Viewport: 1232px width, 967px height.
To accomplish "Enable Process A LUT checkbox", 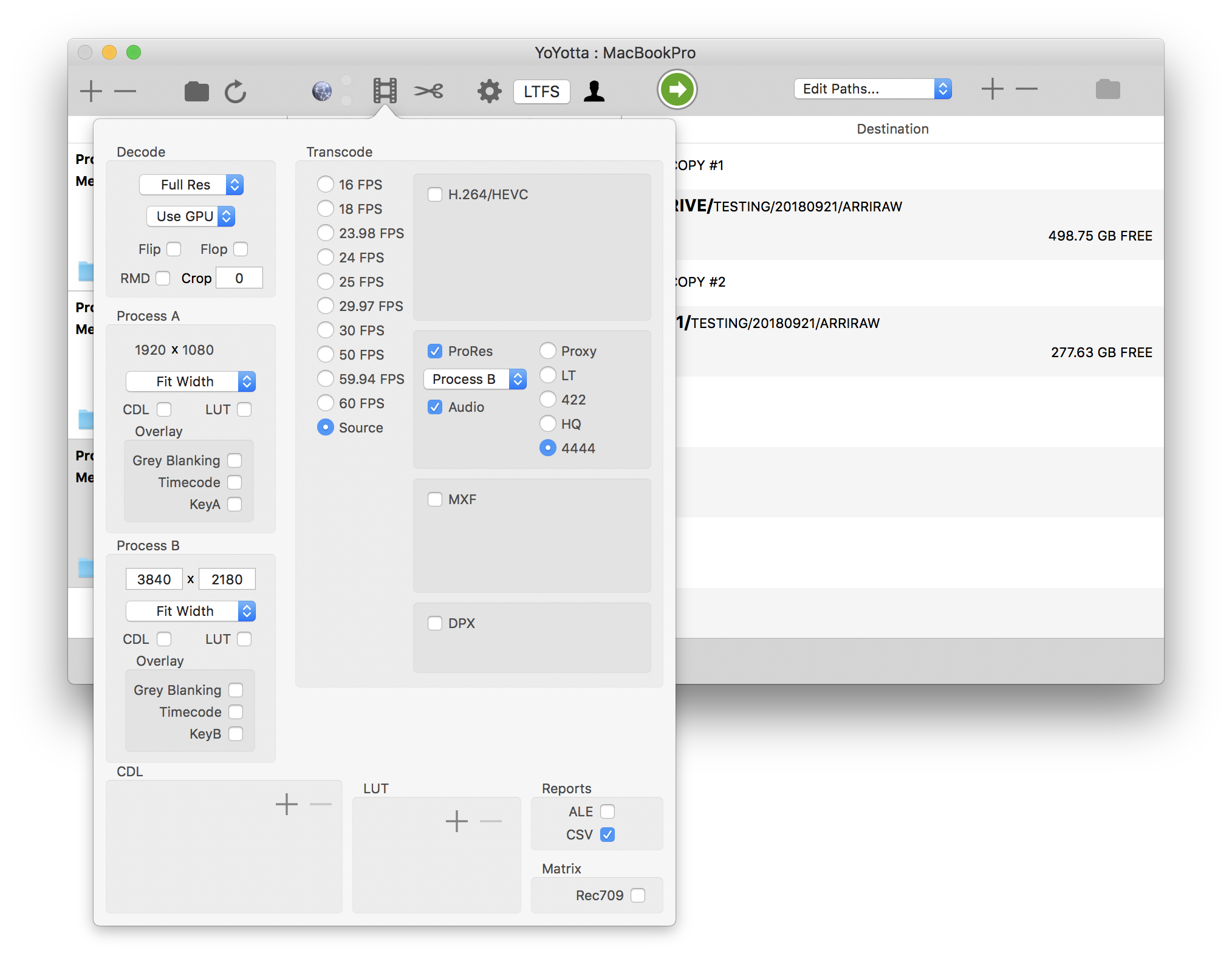I will (x=244, y=409).
